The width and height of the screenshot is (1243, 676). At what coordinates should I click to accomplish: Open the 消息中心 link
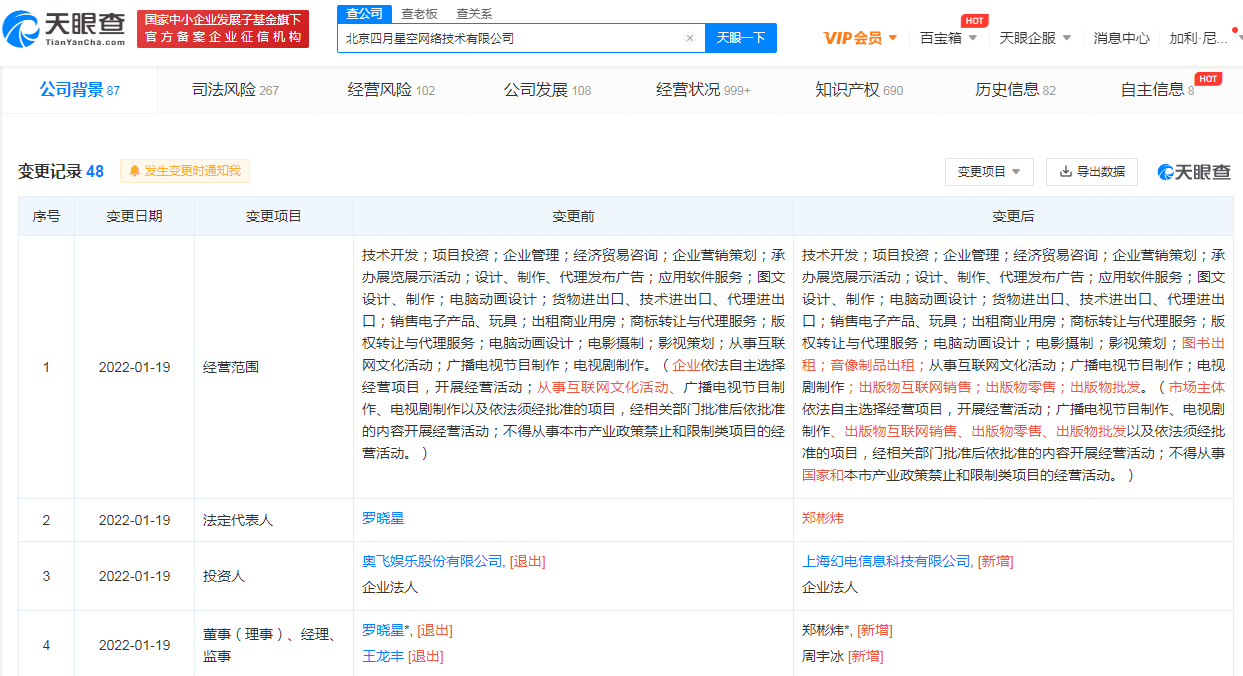pyautogui.click(x=1121, y=38)
